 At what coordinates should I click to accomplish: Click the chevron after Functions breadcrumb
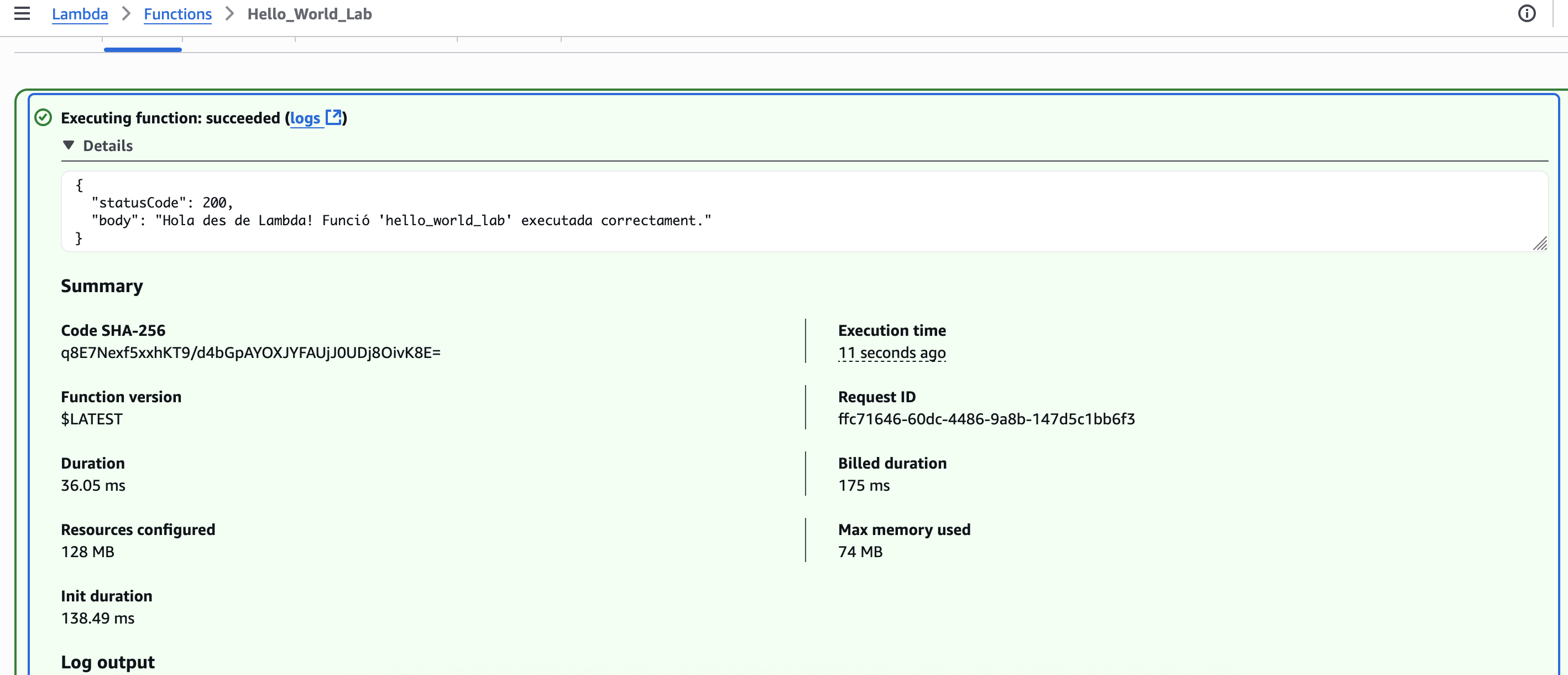(x=229, y=13)
